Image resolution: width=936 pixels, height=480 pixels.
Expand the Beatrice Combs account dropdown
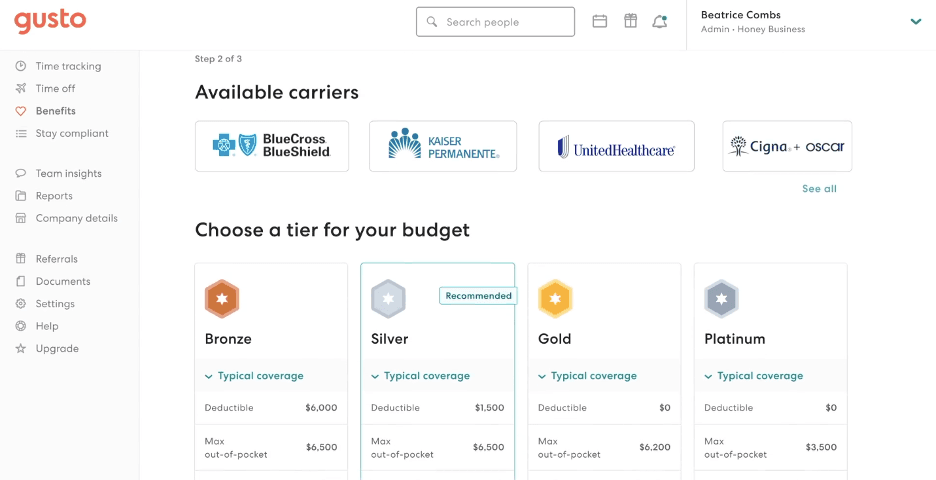(x=915, y=22)
